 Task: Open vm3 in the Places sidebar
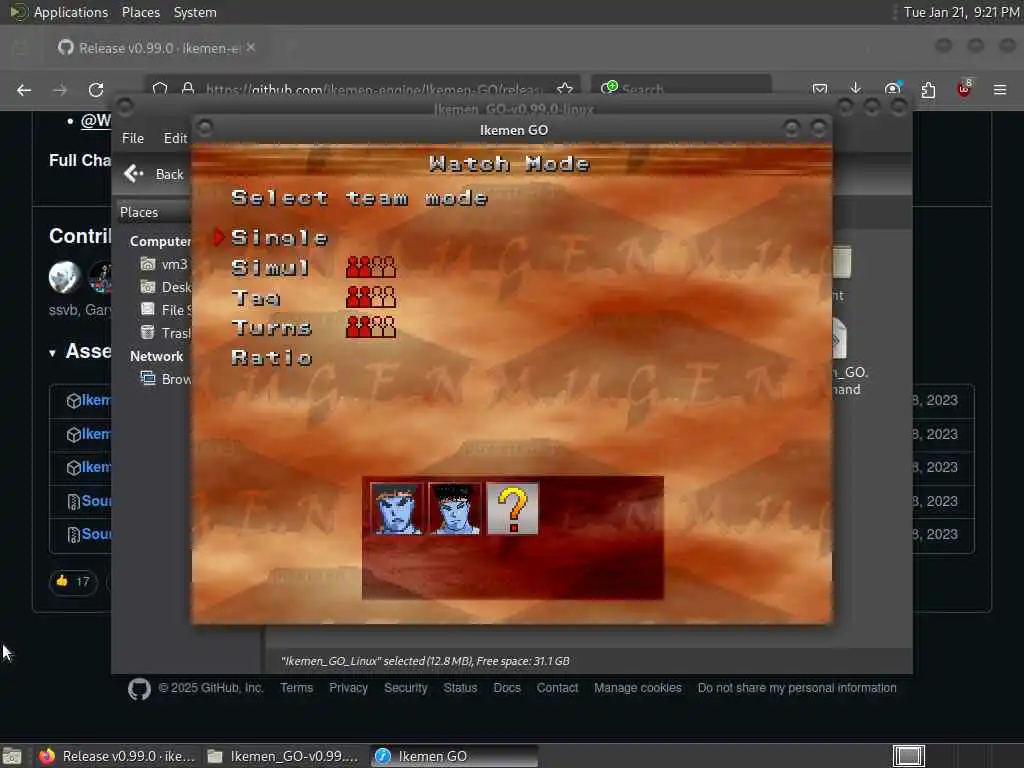(x=165, y=264)
